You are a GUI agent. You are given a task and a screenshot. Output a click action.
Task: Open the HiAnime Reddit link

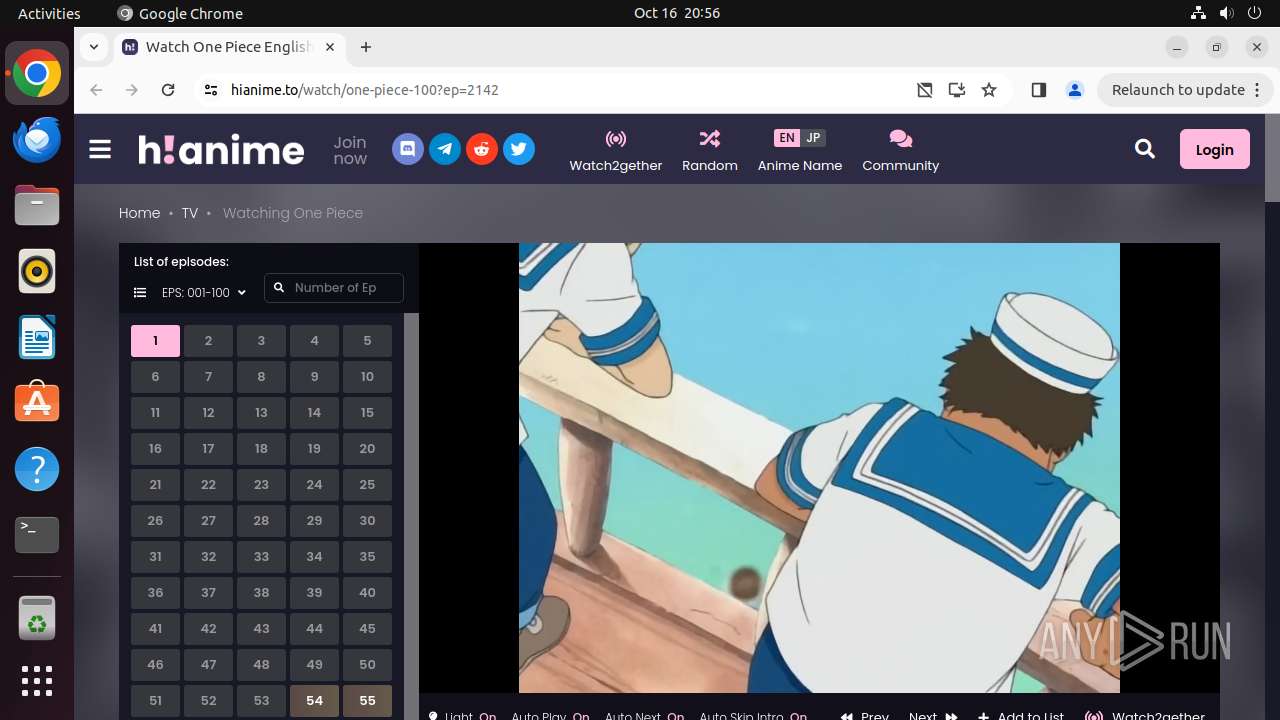pyautogui.click(x=482, y=150)
